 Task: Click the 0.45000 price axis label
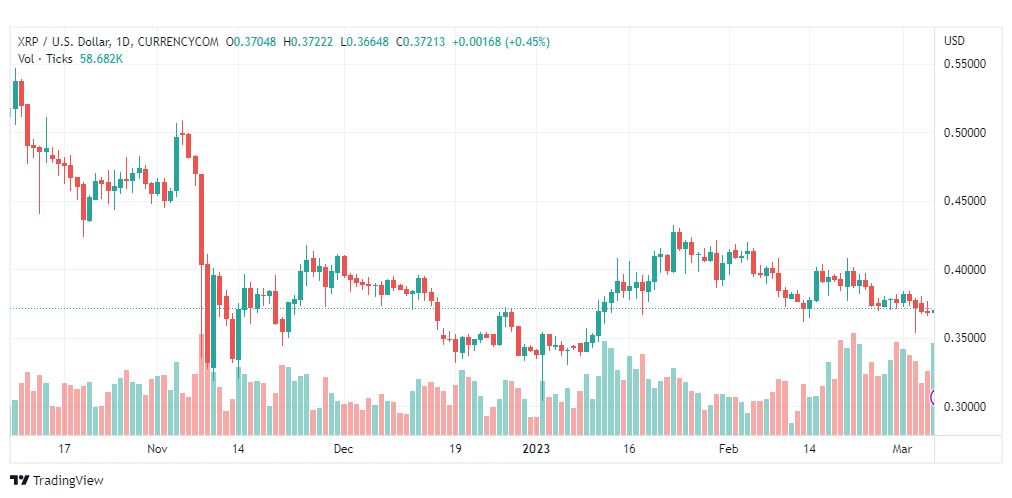pyautogui.click(x=964, y=201)
